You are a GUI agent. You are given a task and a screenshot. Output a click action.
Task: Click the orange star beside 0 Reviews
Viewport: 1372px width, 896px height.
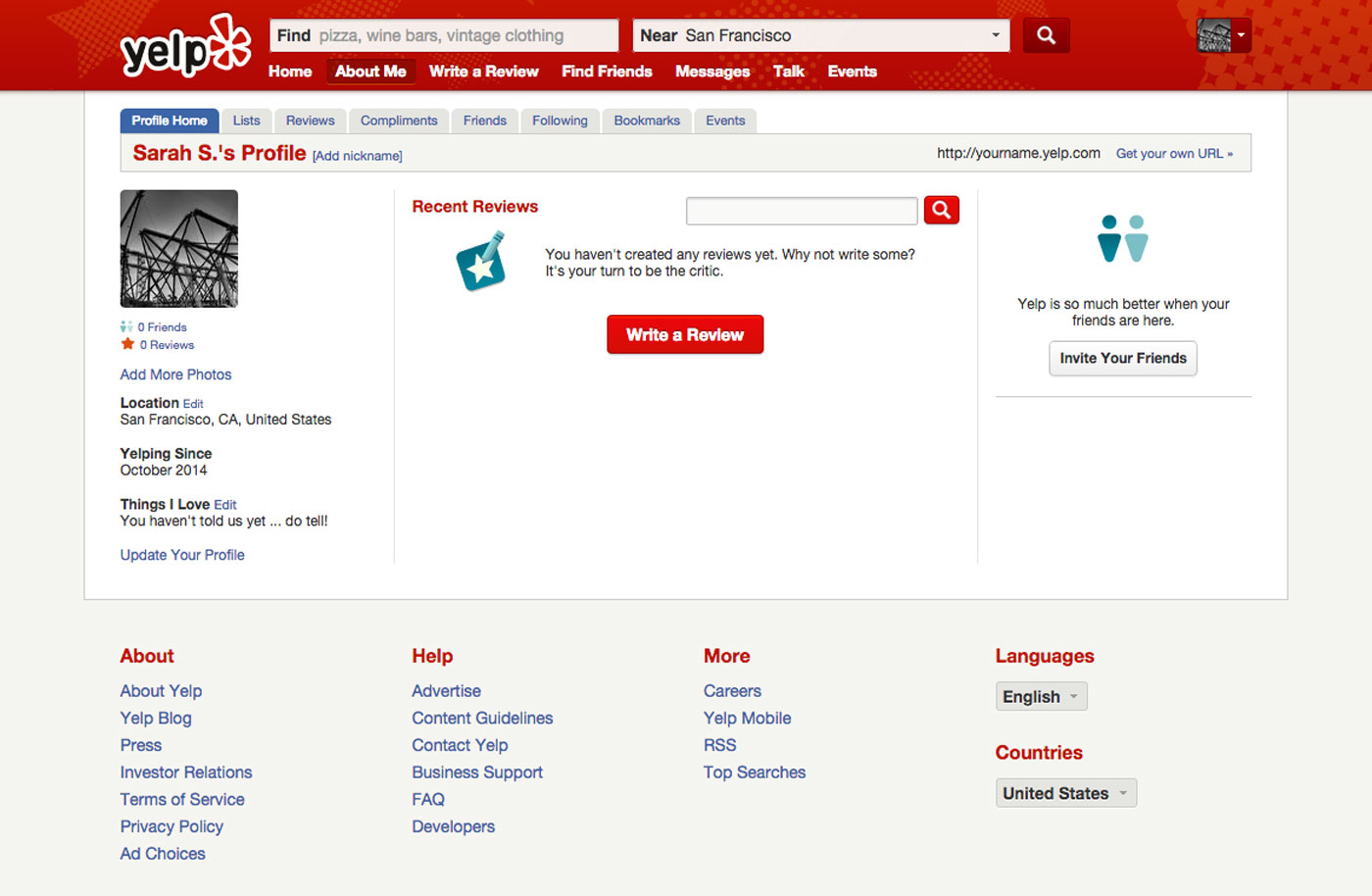[x=127, y=344]
